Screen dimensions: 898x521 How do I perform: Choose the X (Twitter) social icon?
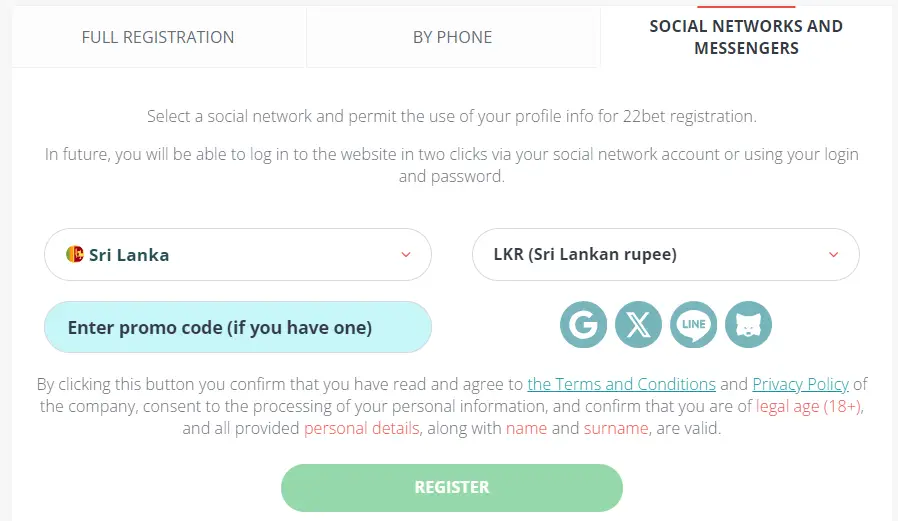639,325
